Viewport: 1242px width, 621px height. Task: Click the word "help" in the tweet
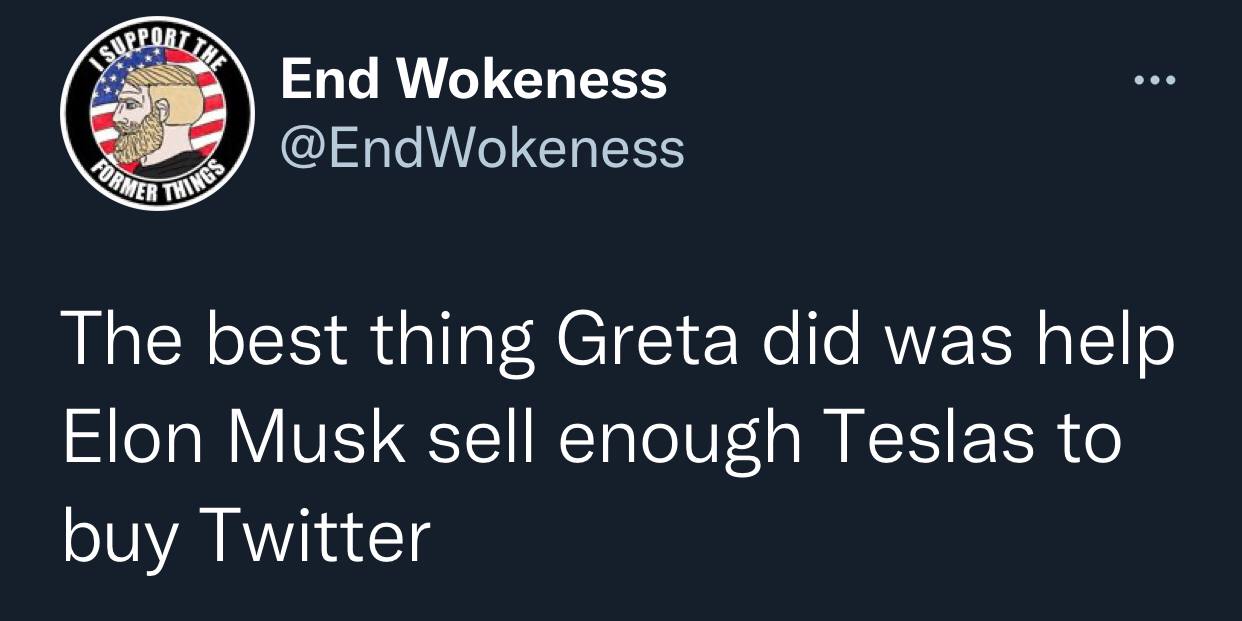1116,341
